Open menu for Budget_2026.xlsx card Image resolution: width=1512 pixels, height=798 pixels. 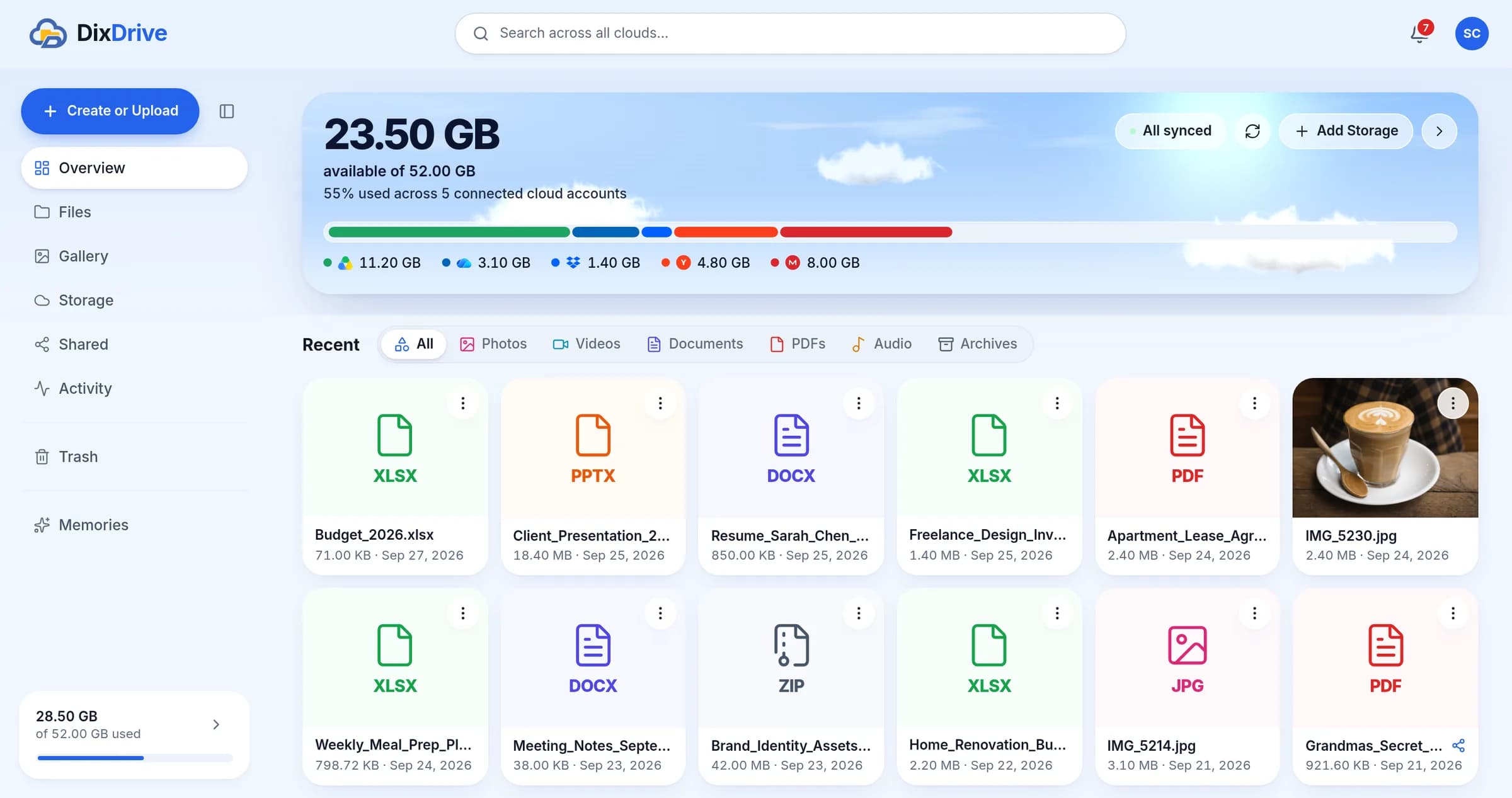(x=463, y=403)
